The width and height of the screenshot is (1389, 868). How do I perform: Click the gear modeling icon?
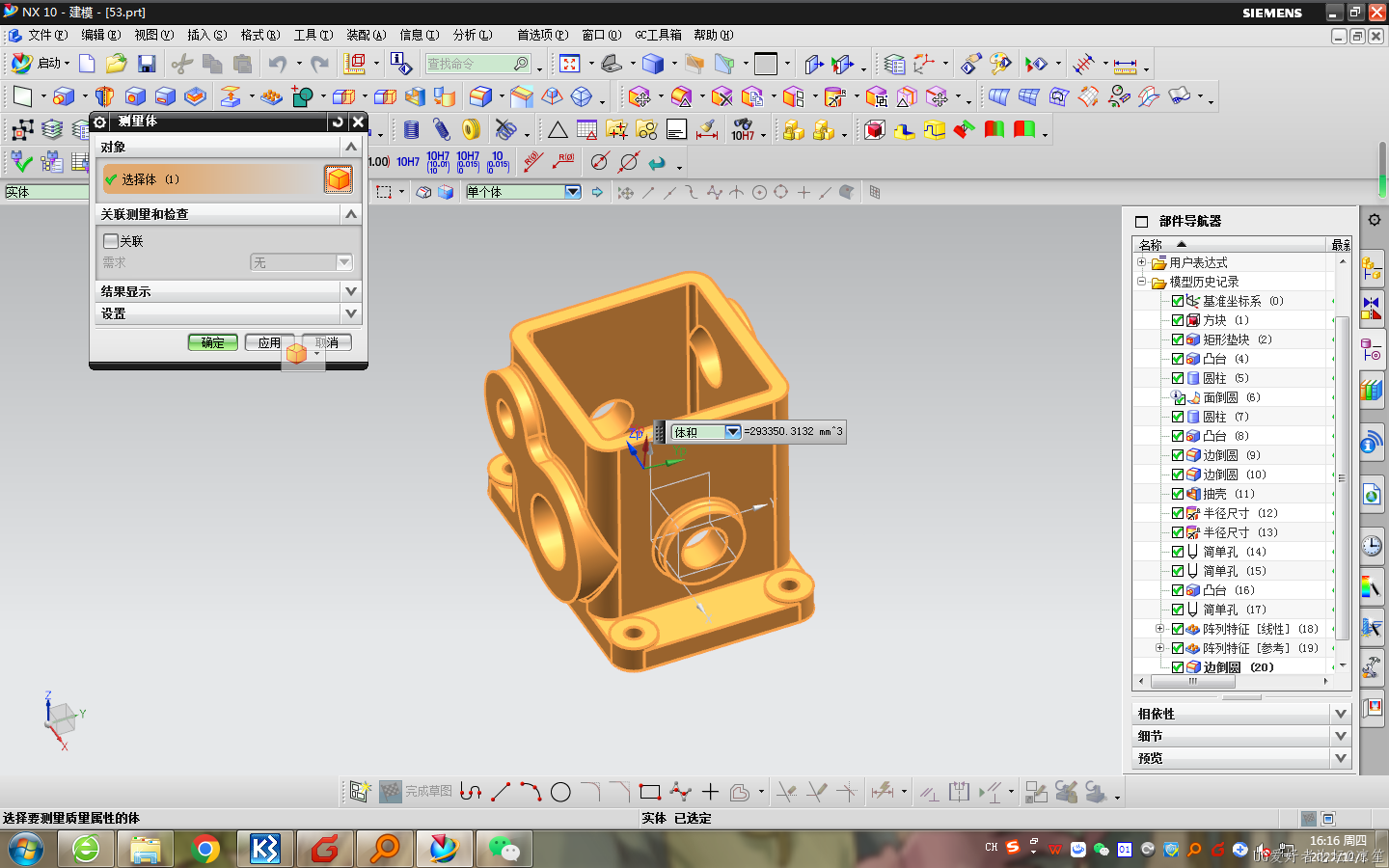point(471,129)
